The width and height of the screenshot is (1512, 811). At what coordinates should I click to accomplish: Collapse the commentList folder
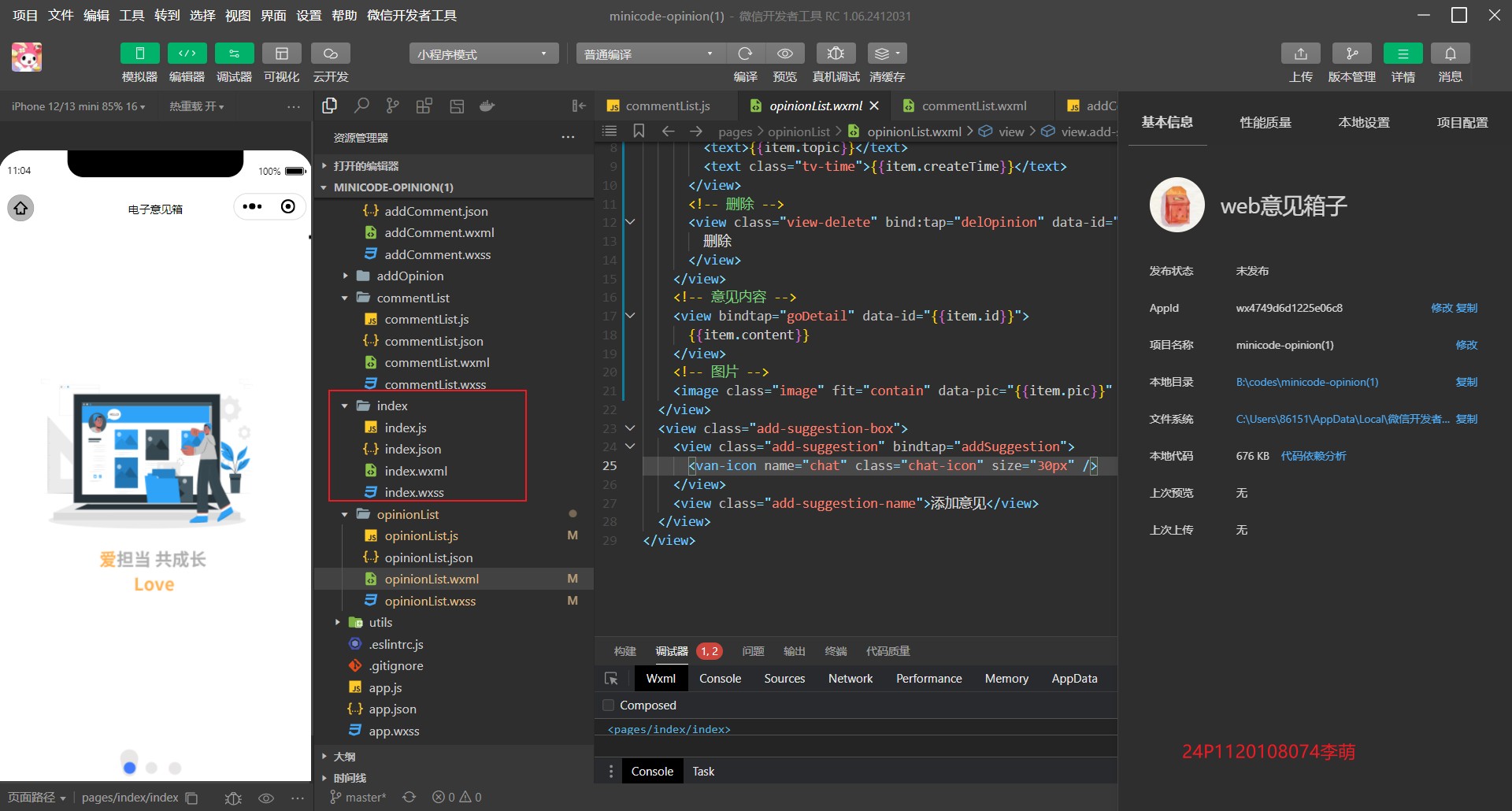pos(454,298)
